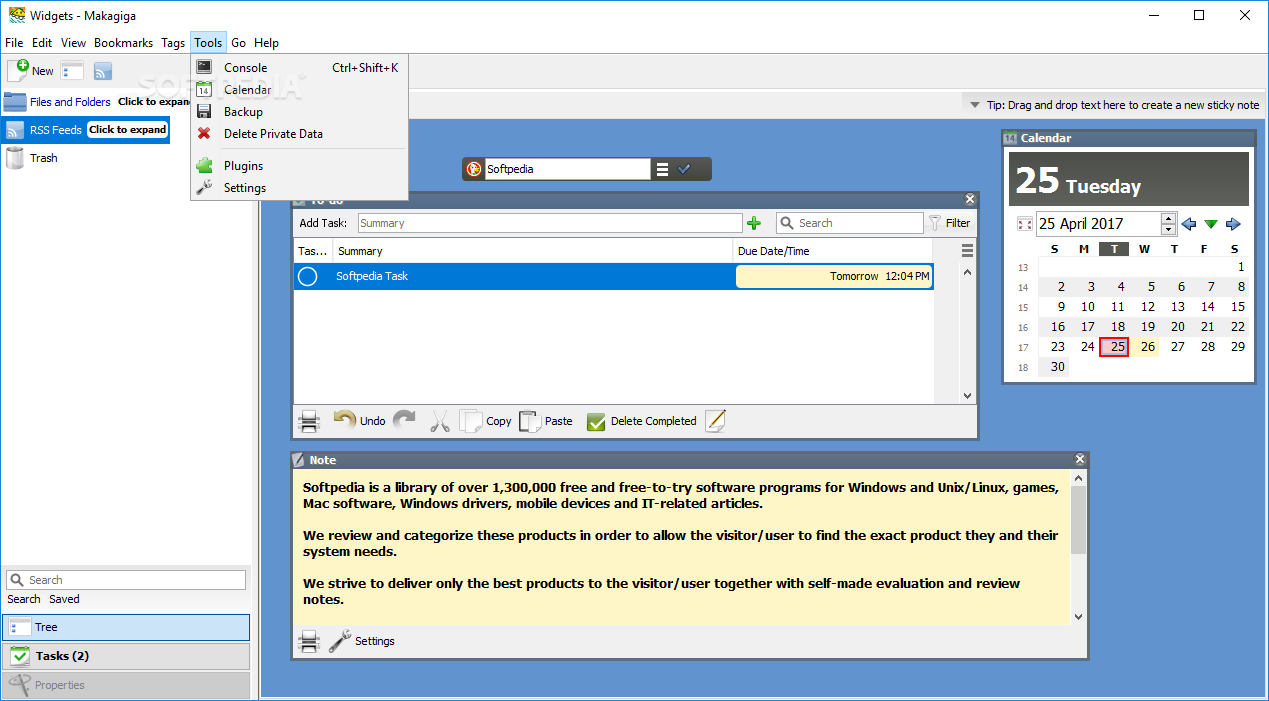This screenshot has width=1269, height=701.
Task: Go to previous month with left arrow
Action: (1189, 224)
